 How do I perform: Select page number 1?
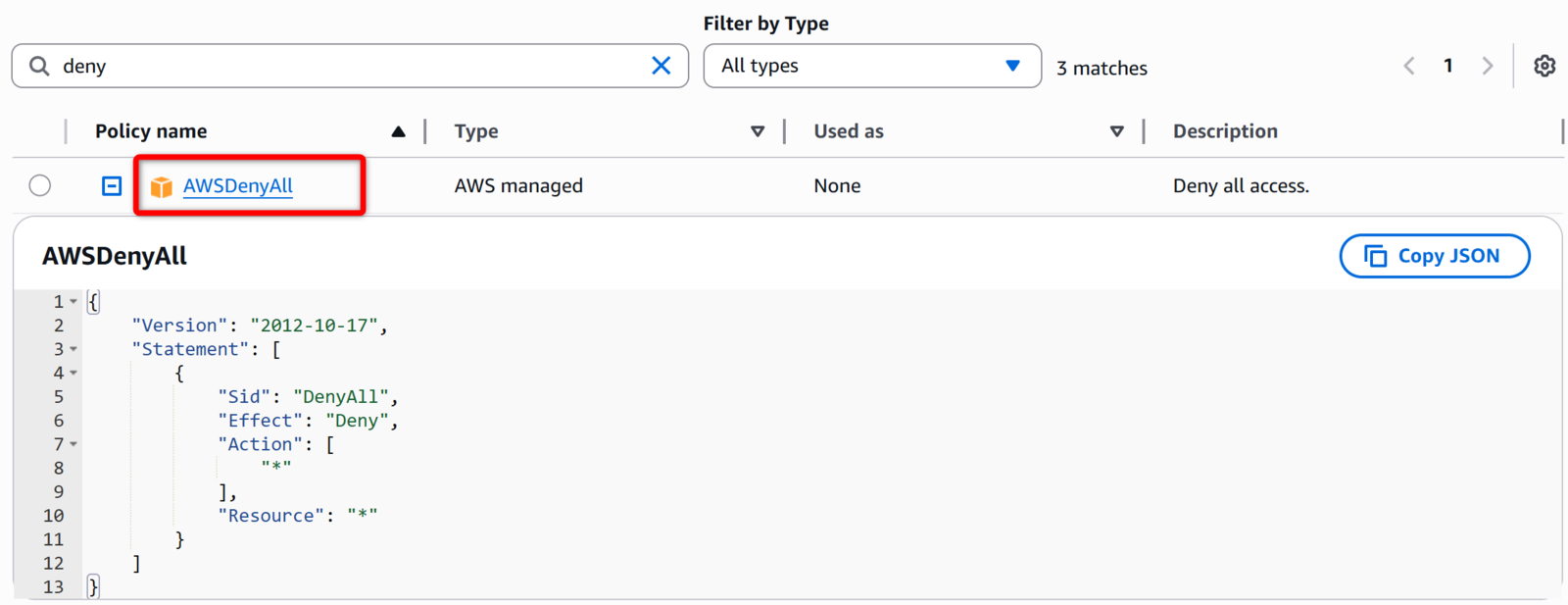1448,66
